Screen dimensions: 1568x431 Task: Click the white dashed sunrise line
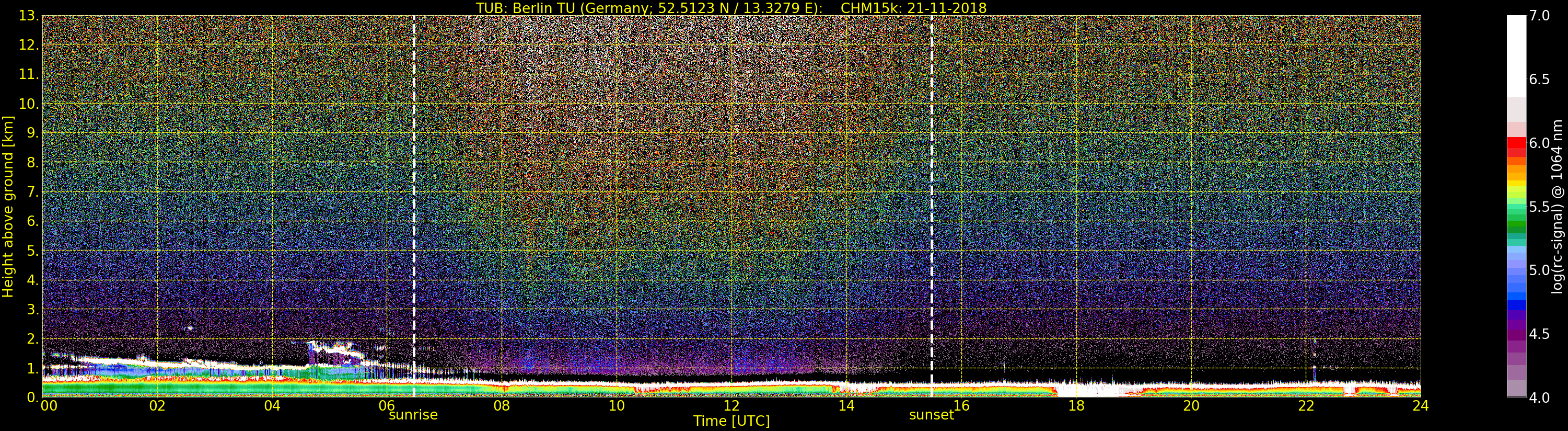(x=414, y=206)
